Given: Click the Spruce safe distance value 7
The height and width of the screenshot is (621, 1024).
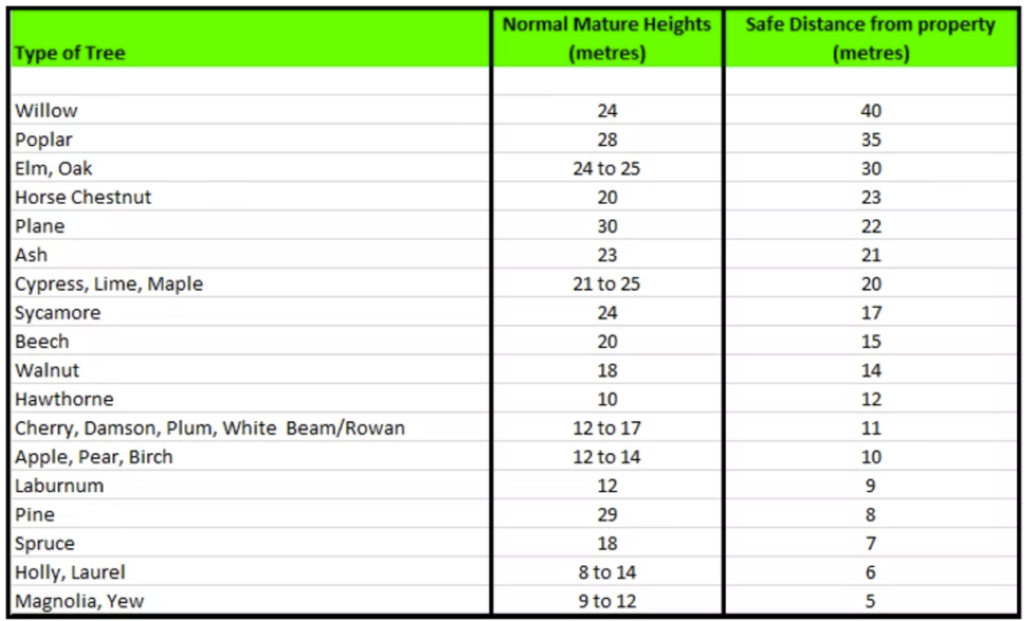Looking at the screenshot, I should coord(870,544).
